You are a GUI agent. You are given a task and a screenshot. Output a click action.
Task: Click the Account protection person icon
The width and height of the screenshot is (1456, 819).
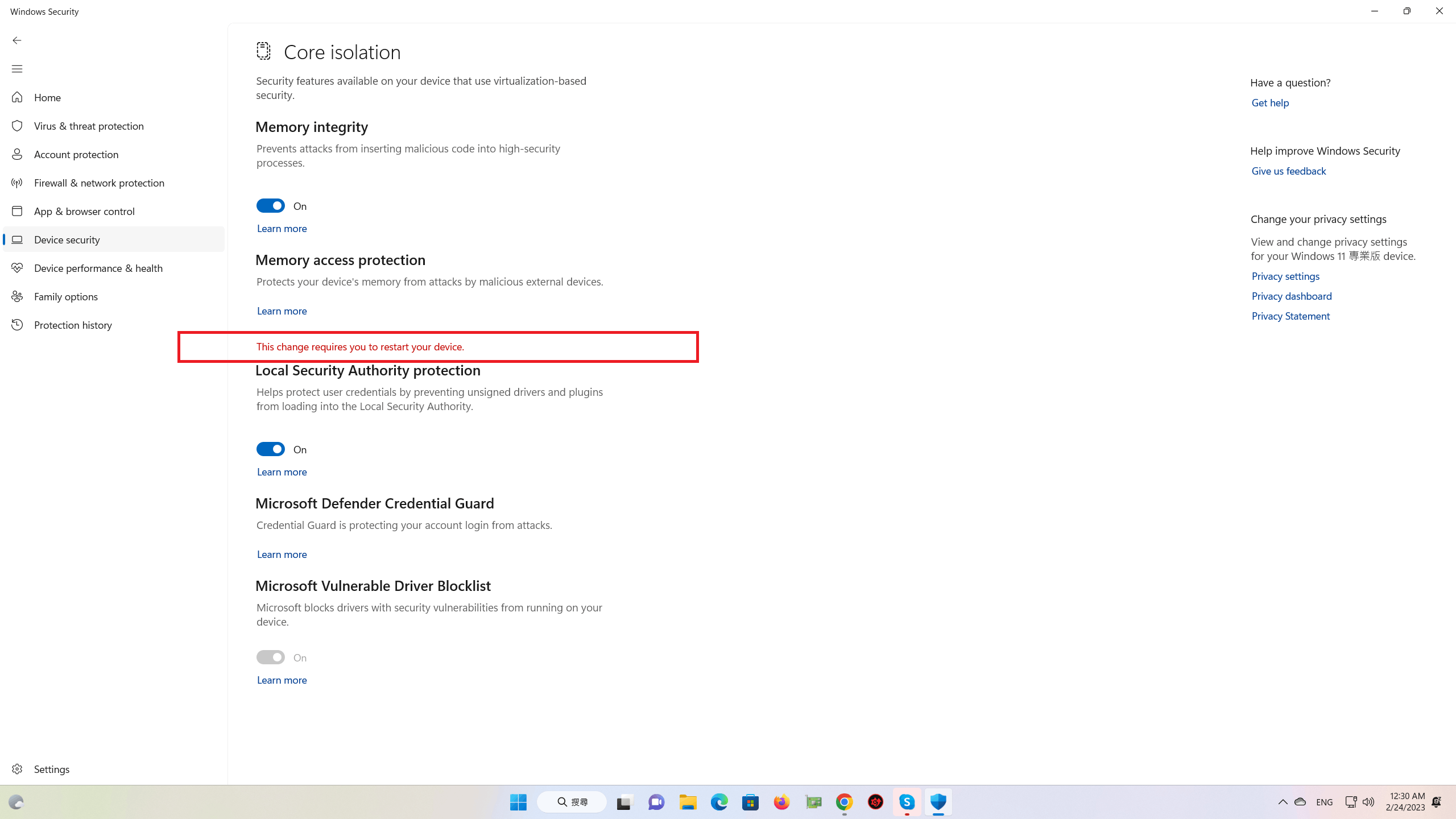(x=17, y=154)
